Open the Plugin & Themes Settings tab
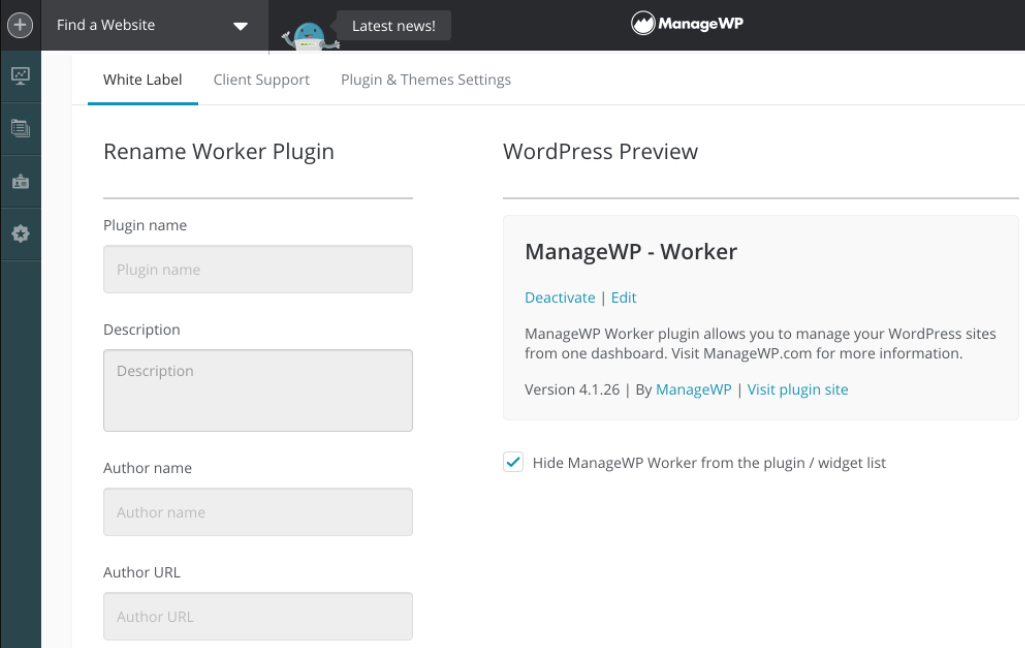Viewport: 1025px width, 648px height. coord(425,80)
